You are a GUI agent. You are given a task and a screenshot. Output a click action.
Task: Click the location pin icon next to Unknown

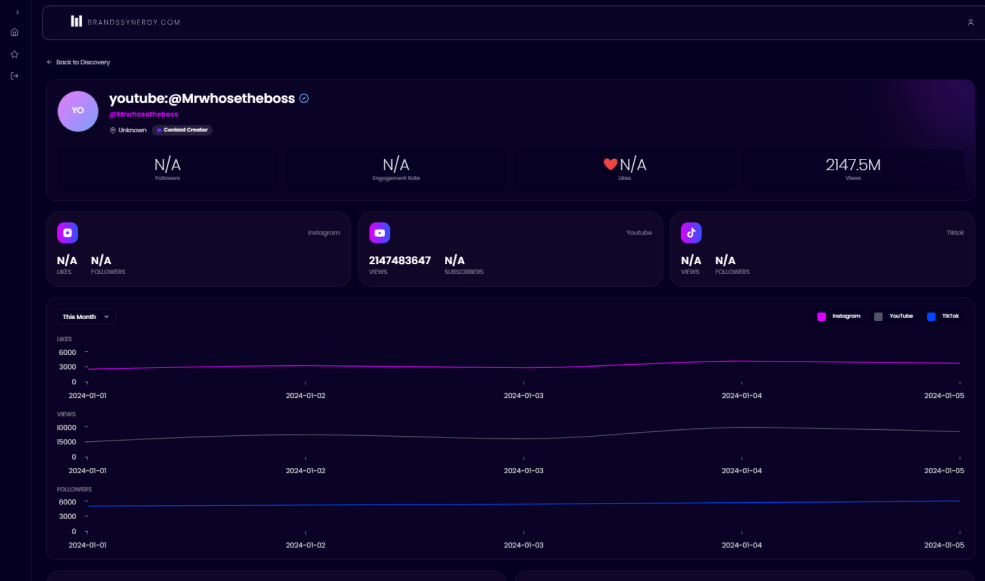[113, 131]
